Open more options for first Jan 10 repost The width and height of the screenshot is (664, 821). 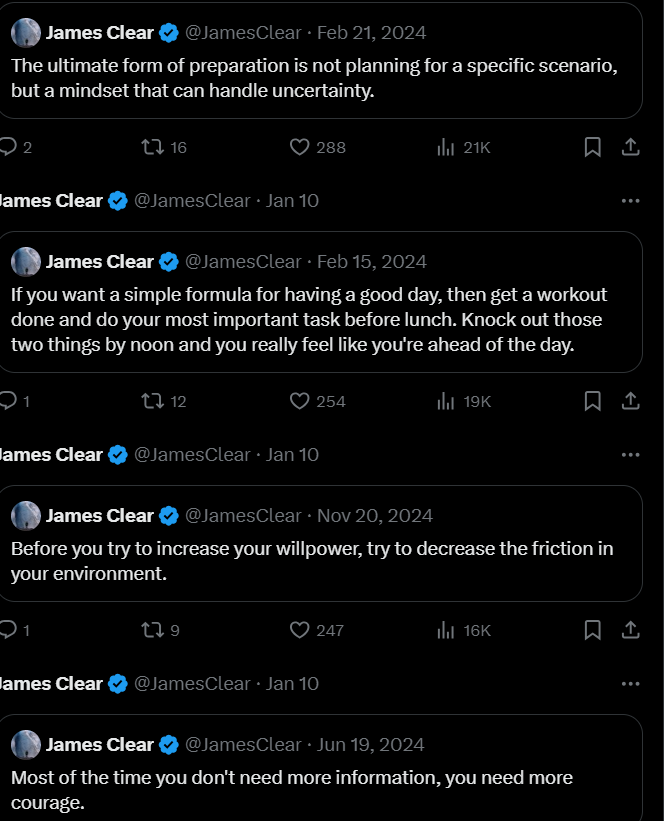630,200
